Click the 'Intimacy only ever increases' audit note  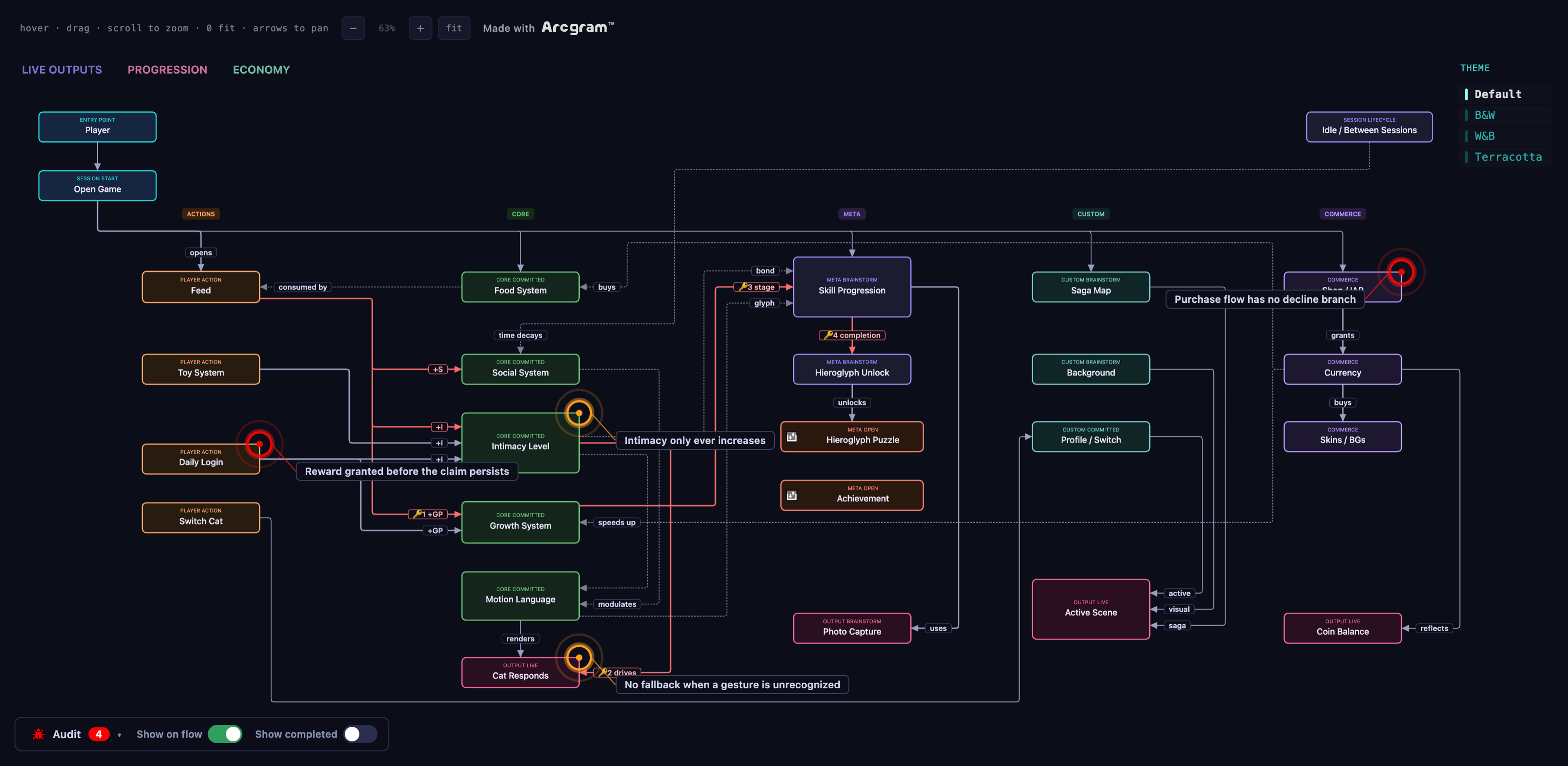click(x=695, y=440)
